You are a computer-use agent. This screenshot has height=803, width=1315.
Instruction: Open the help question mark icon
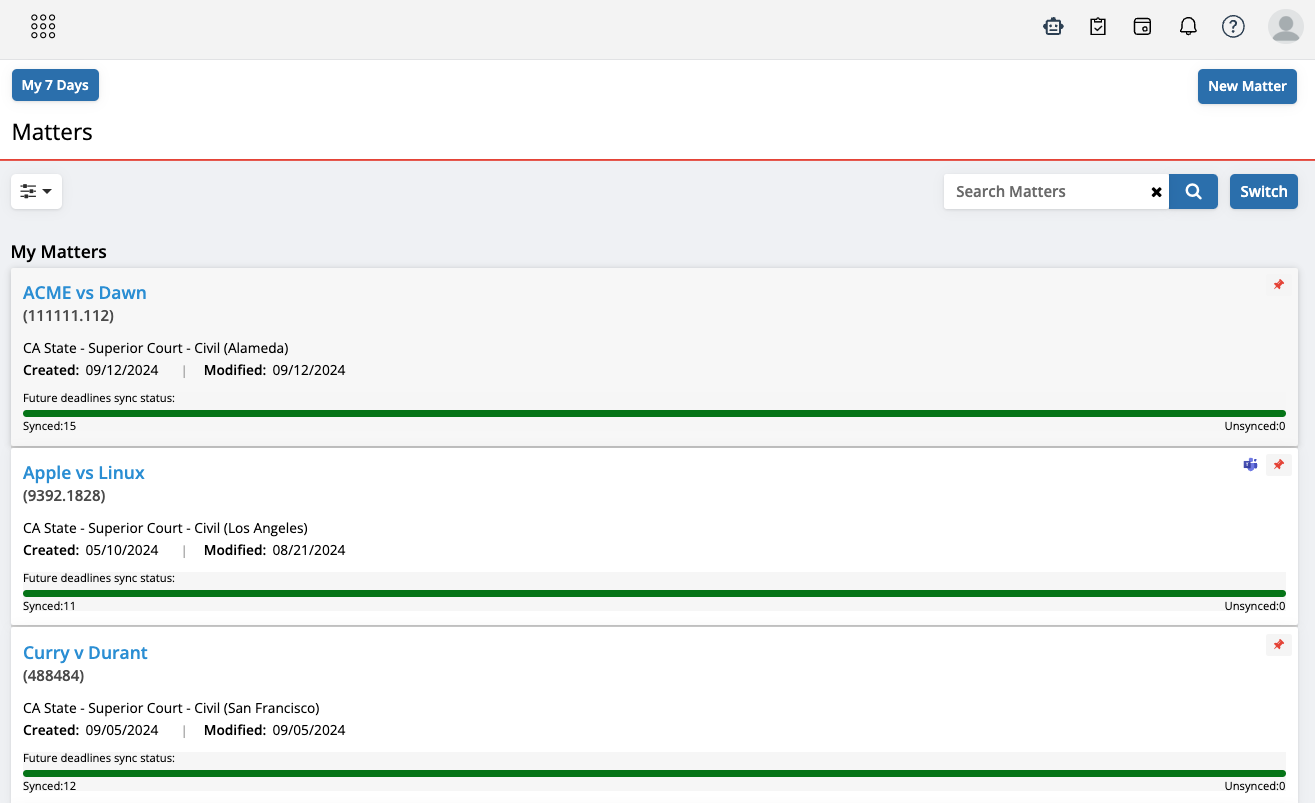[1233, 27]
